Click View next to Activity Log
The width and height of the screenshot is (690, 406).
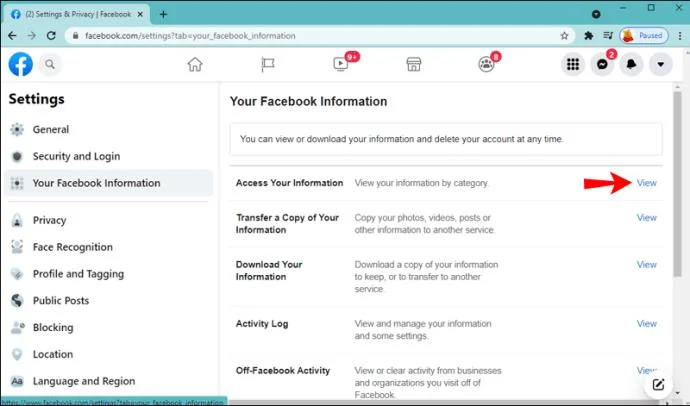646,324
